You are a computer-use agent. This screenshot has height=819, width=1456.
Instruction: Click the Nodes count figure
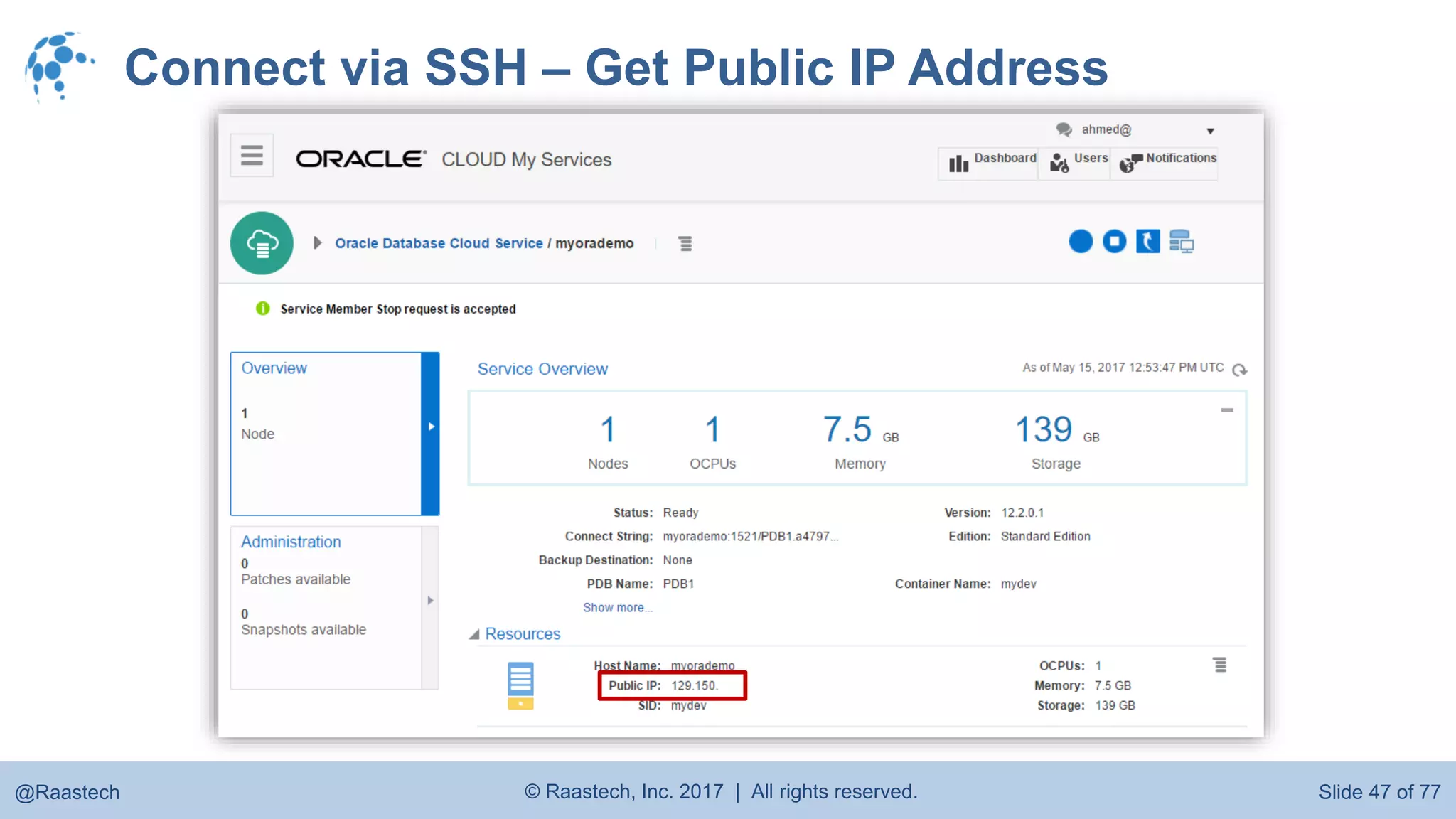coord(608,430)
